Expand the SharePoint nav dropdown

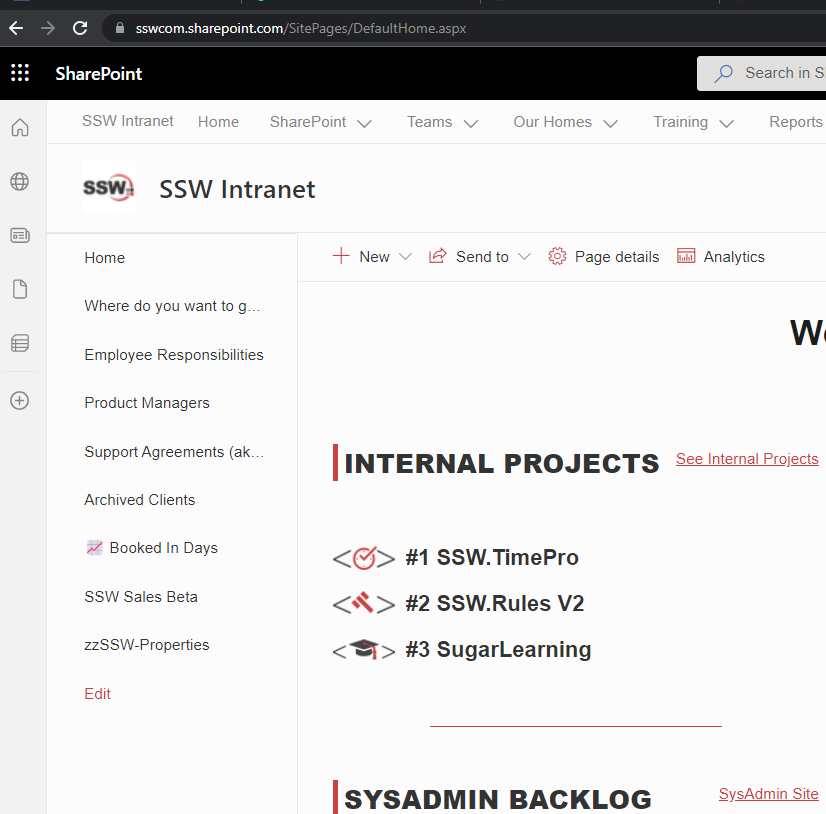(320, 122)
